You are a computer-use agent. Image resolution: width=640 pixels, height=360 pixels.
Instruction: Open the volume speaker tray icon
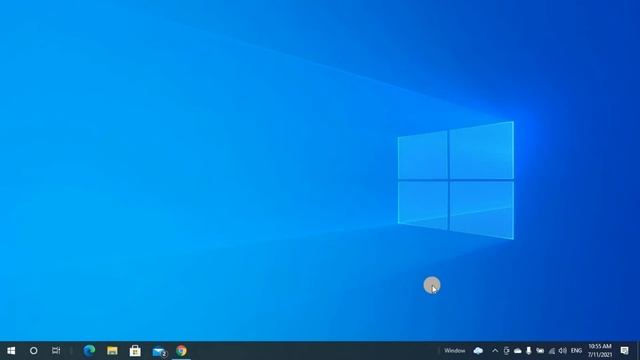(x=562, y=351)
